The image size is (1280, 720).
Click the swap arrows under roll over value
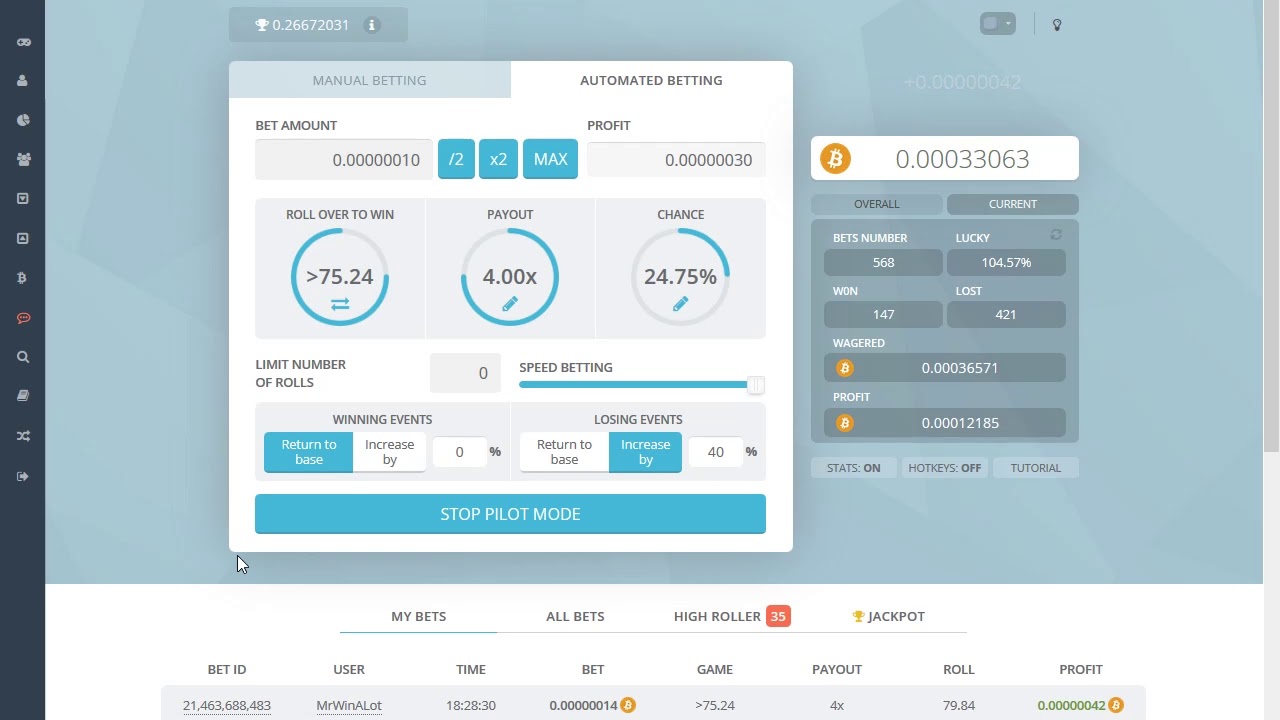coord(340,304)
